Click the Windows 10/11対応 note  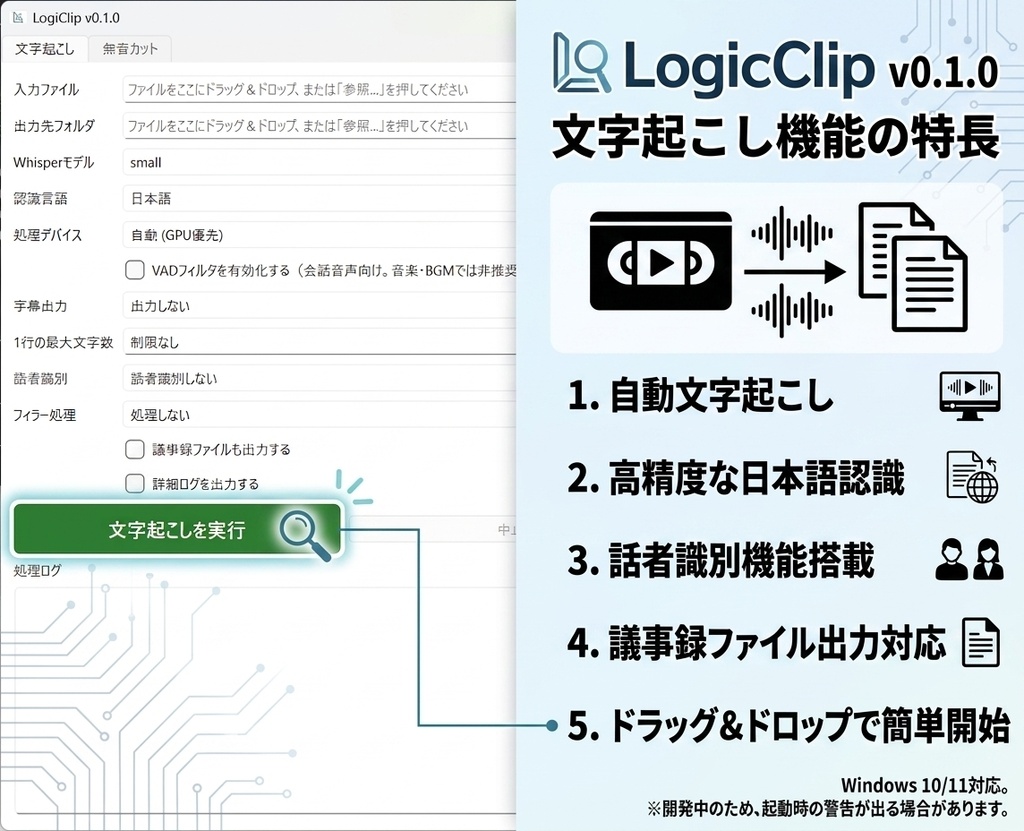tap(925, 785)
